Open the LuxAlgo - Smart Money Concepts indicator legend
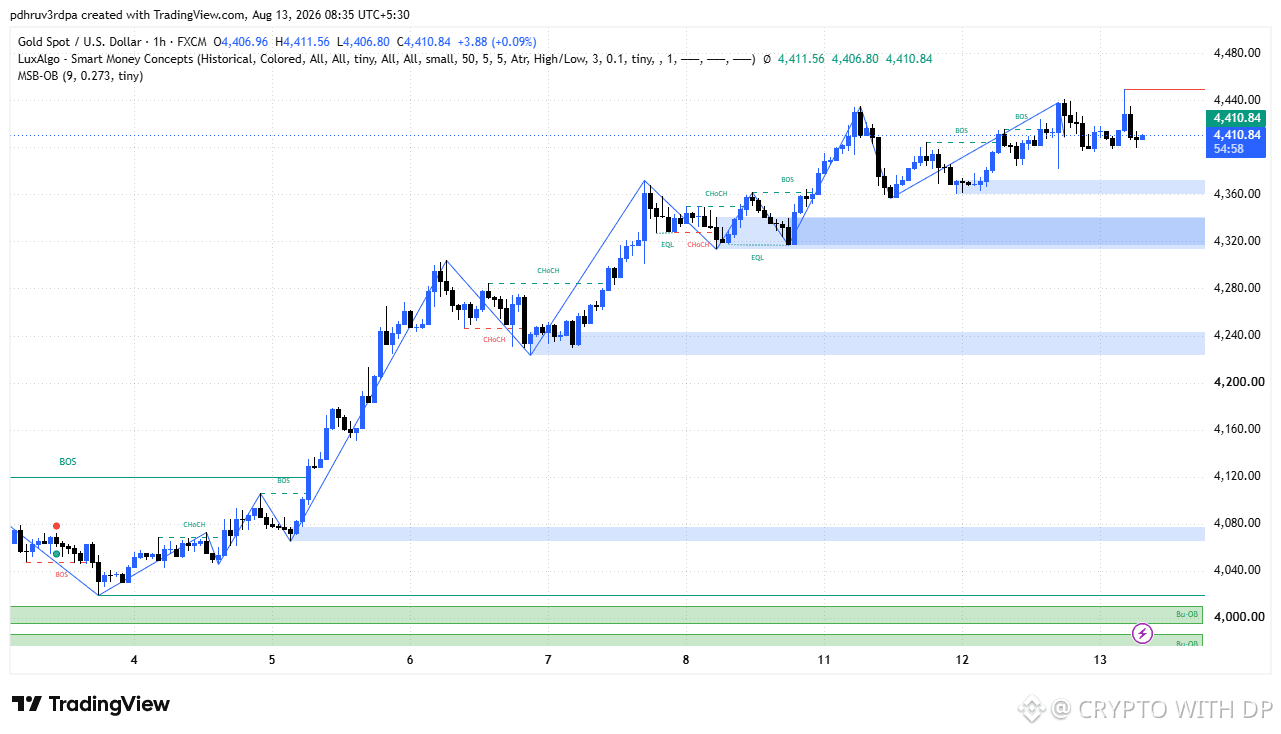This screenshot has height=734, width=1281. 387,59
